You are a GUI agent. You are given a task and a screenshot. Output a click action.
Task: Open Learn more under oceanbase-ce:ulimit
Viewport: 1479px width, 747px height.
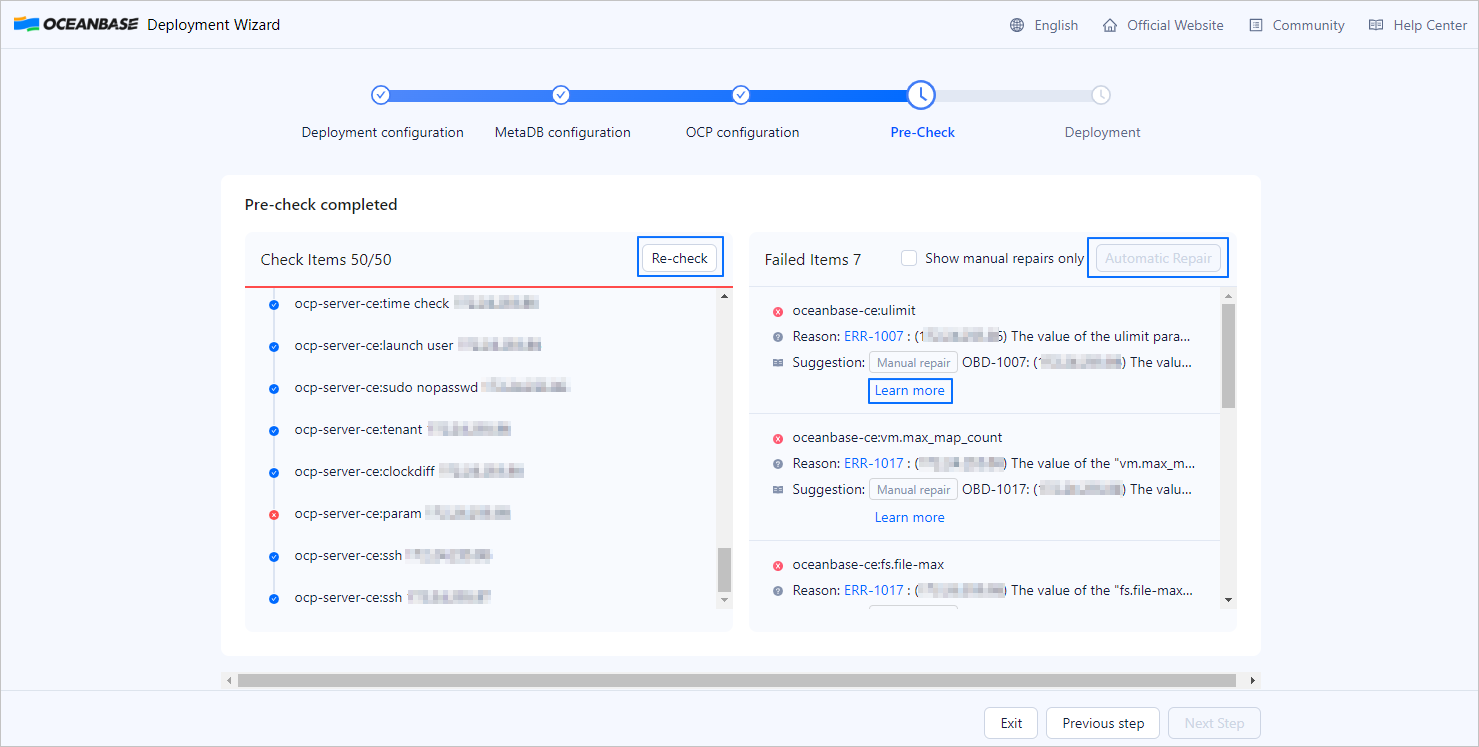tap(909, 391)
